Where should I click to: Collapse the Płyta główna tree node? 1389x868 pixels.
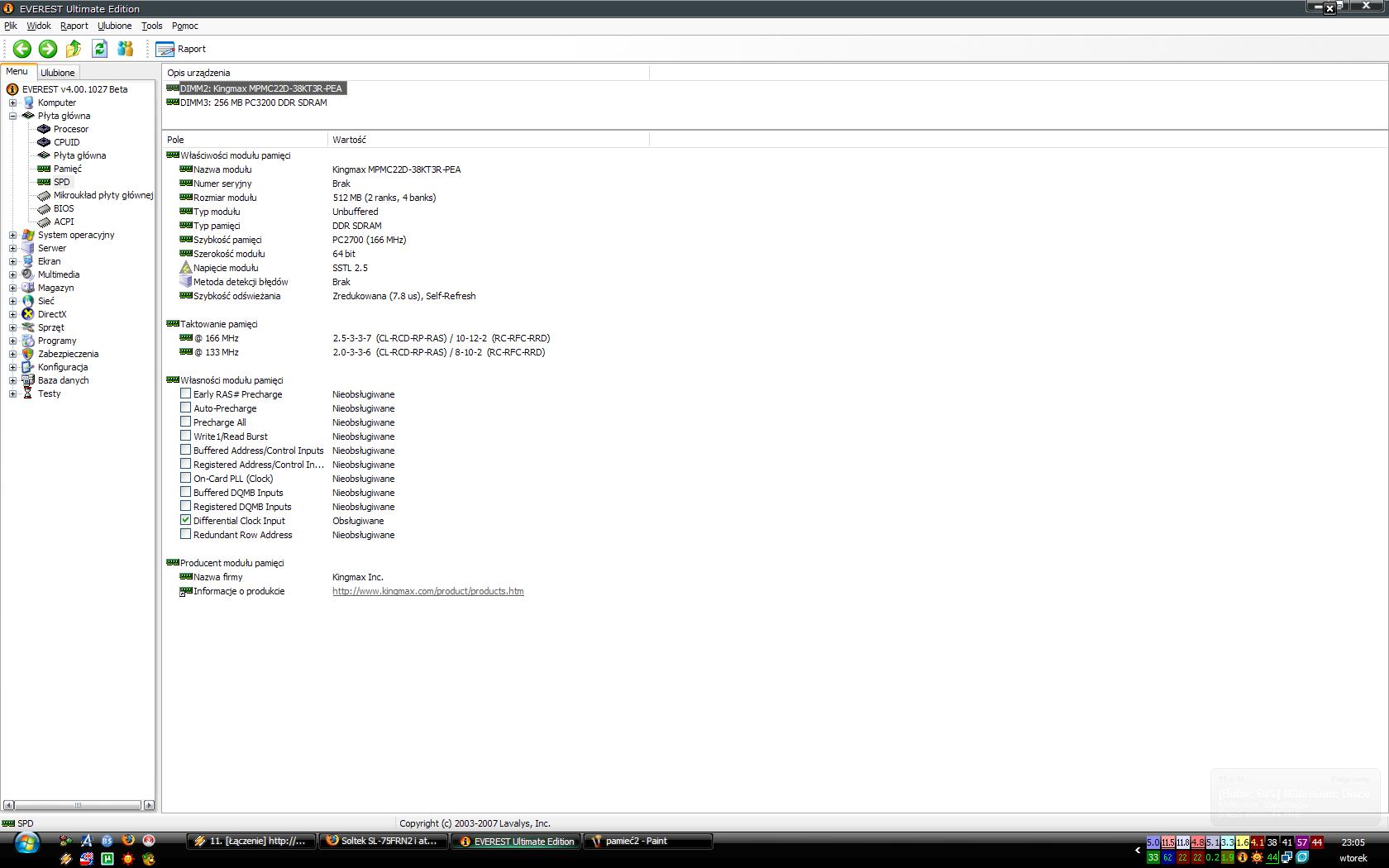click(12, 116)
